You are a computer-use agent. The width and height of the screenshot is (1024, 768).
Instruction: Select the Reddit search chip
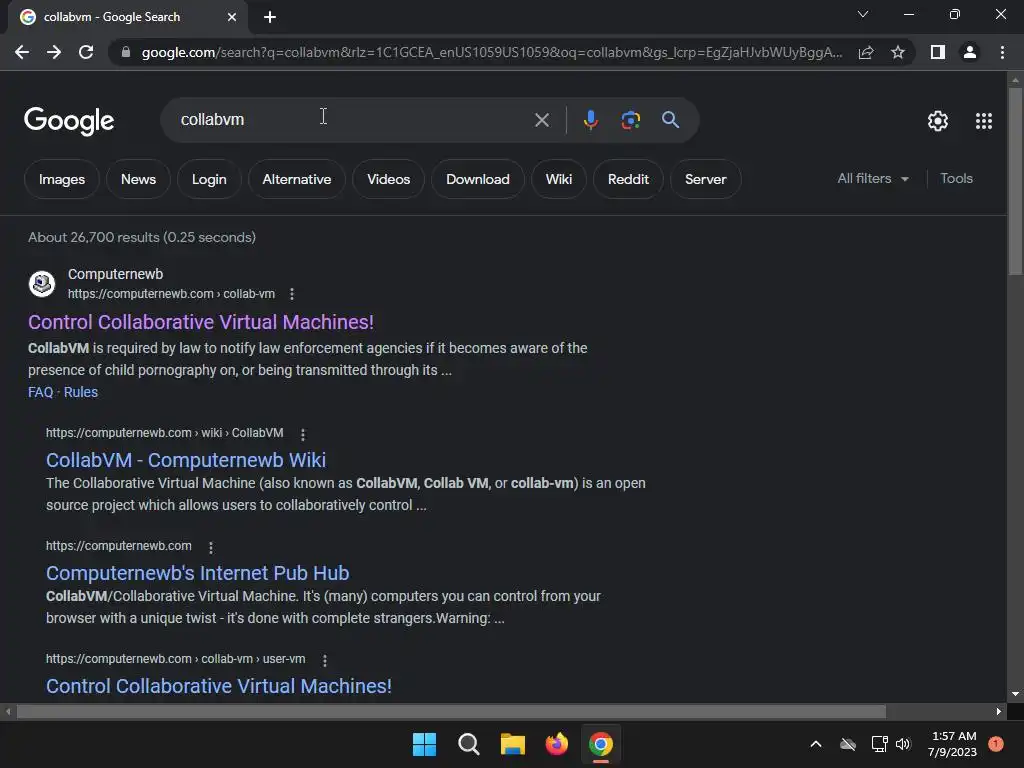(x=628, y=180)
